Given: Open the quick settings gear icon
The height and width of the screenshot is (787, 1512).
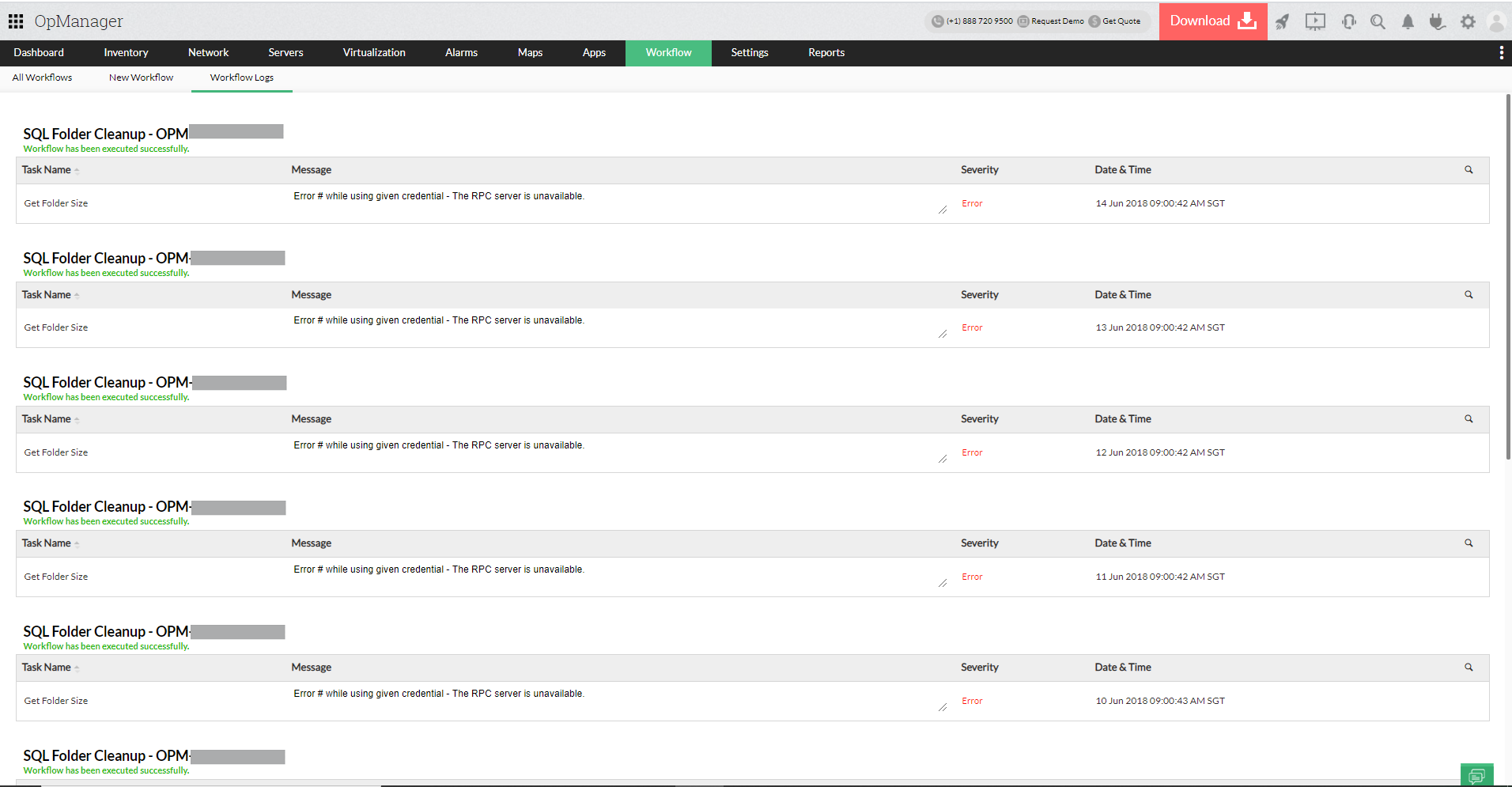Looking at the screenshot, I should click(1468, 21).
